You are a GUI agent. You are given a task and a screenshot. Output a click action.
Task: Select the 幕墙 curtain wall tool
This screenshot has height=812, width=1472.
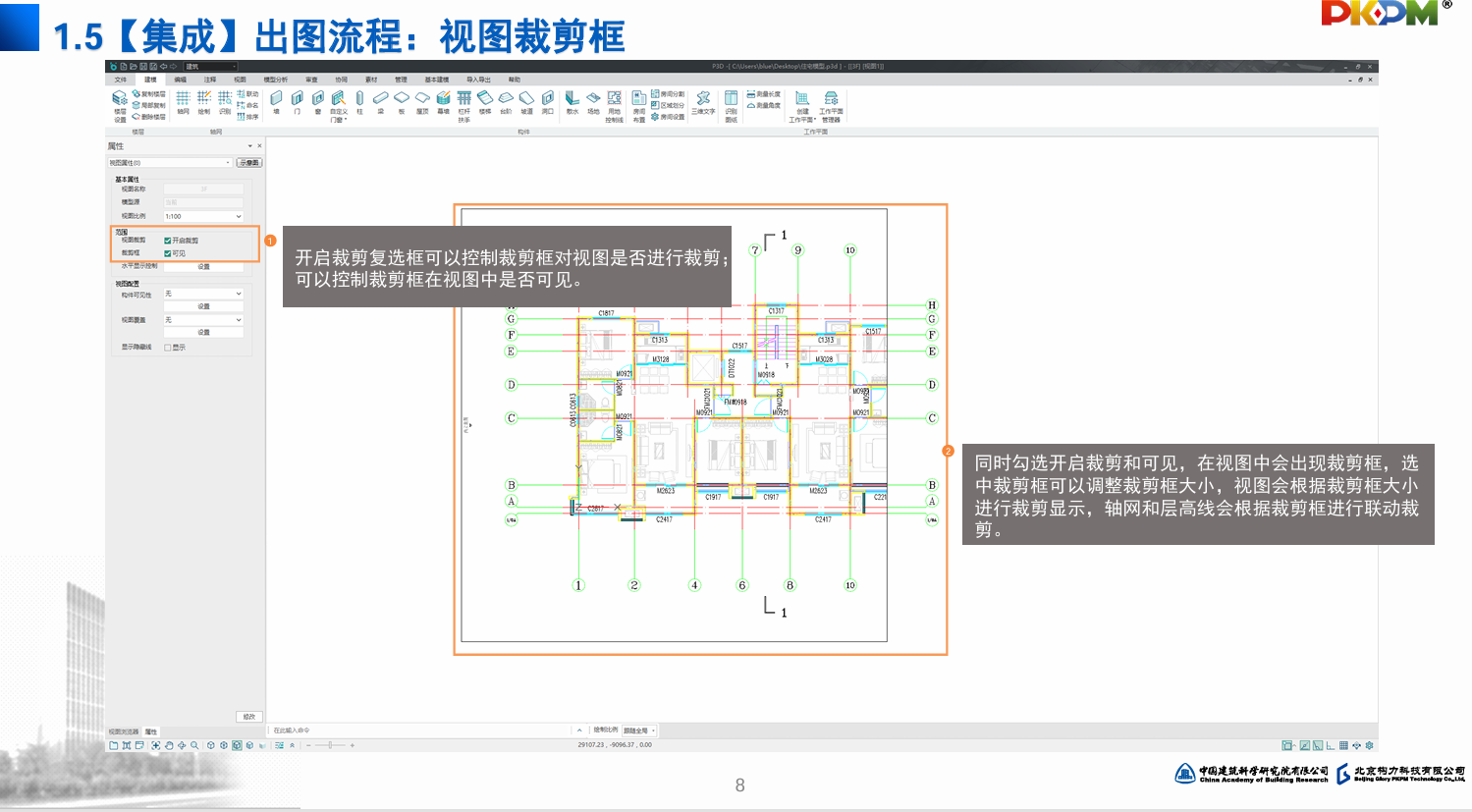443,100
